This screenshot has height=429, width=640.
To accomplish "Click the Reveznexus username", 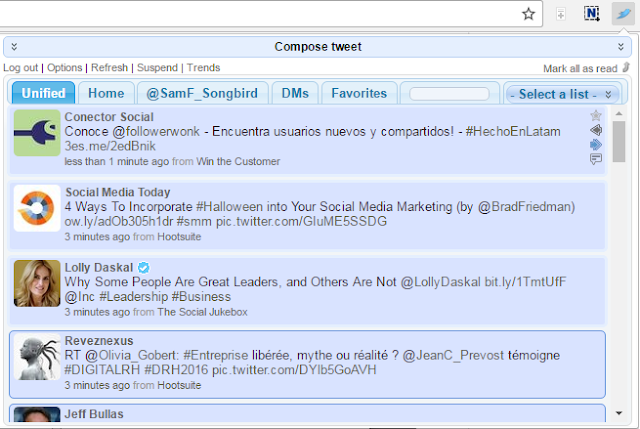I will 99,340.
